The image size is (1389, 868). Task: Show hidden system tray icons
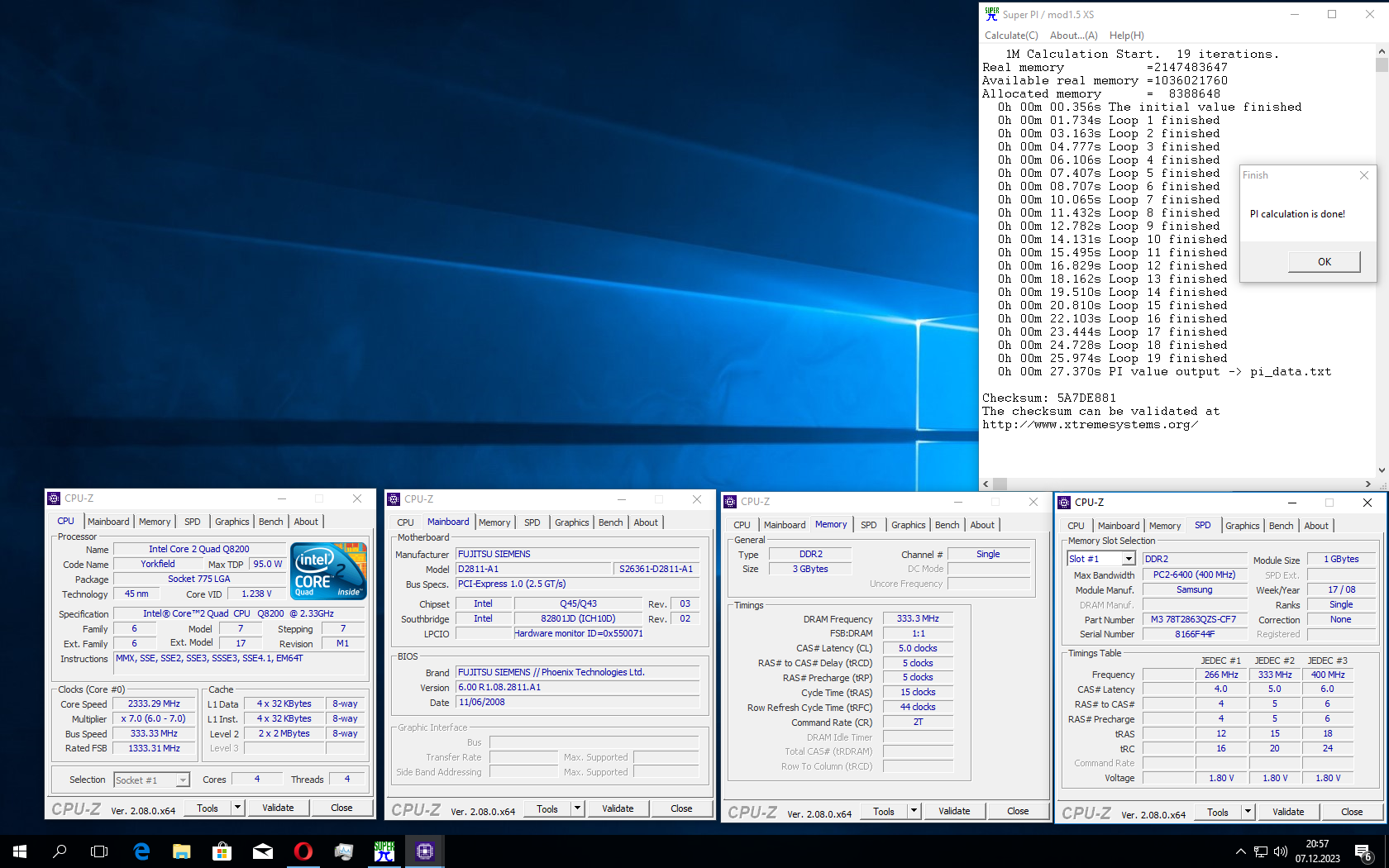pyautogui.click(x=1240, y=851)
